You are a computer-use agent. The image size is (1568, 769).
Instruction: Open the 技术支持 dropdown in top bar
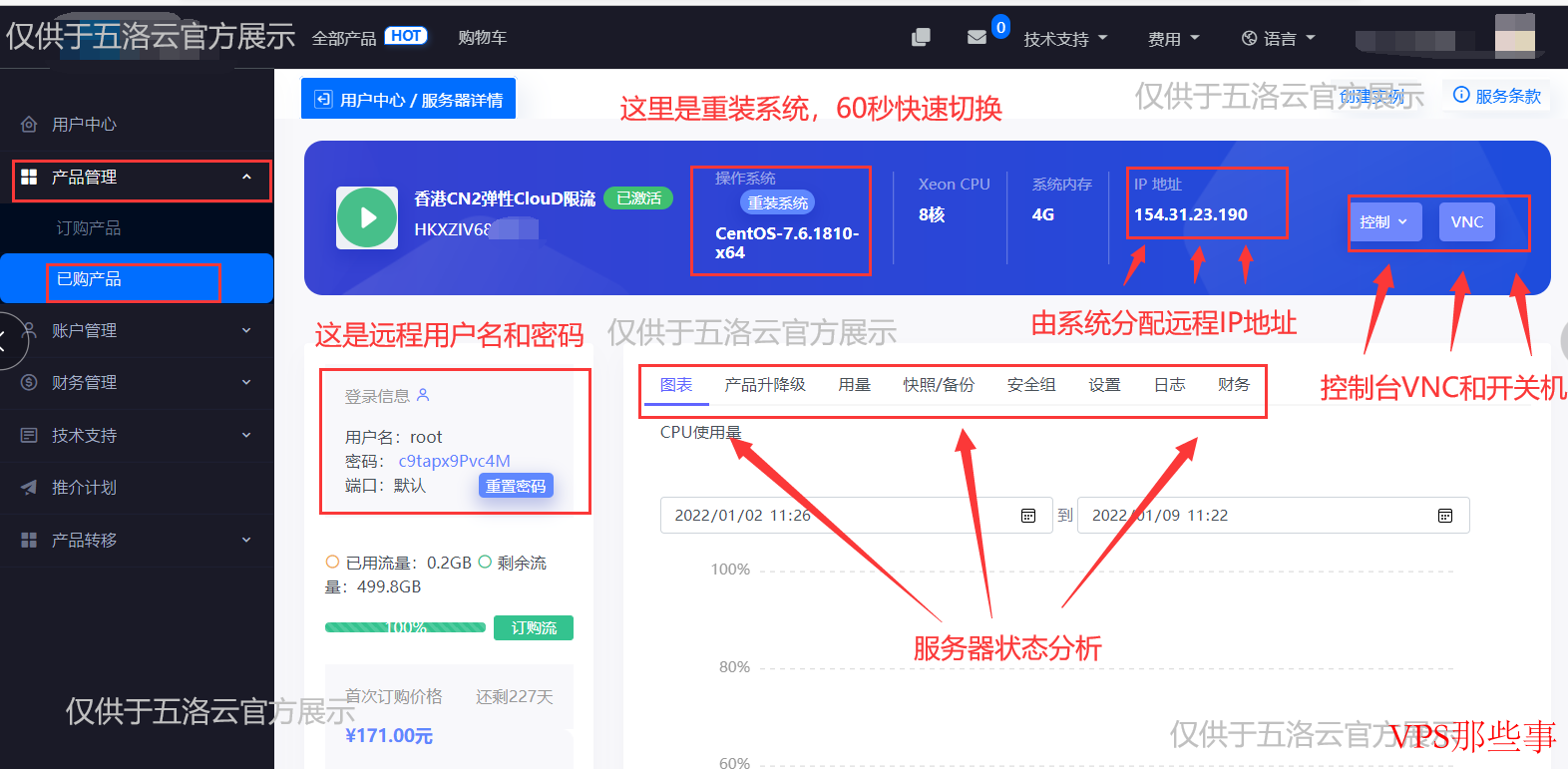(x=1065, y=39)
